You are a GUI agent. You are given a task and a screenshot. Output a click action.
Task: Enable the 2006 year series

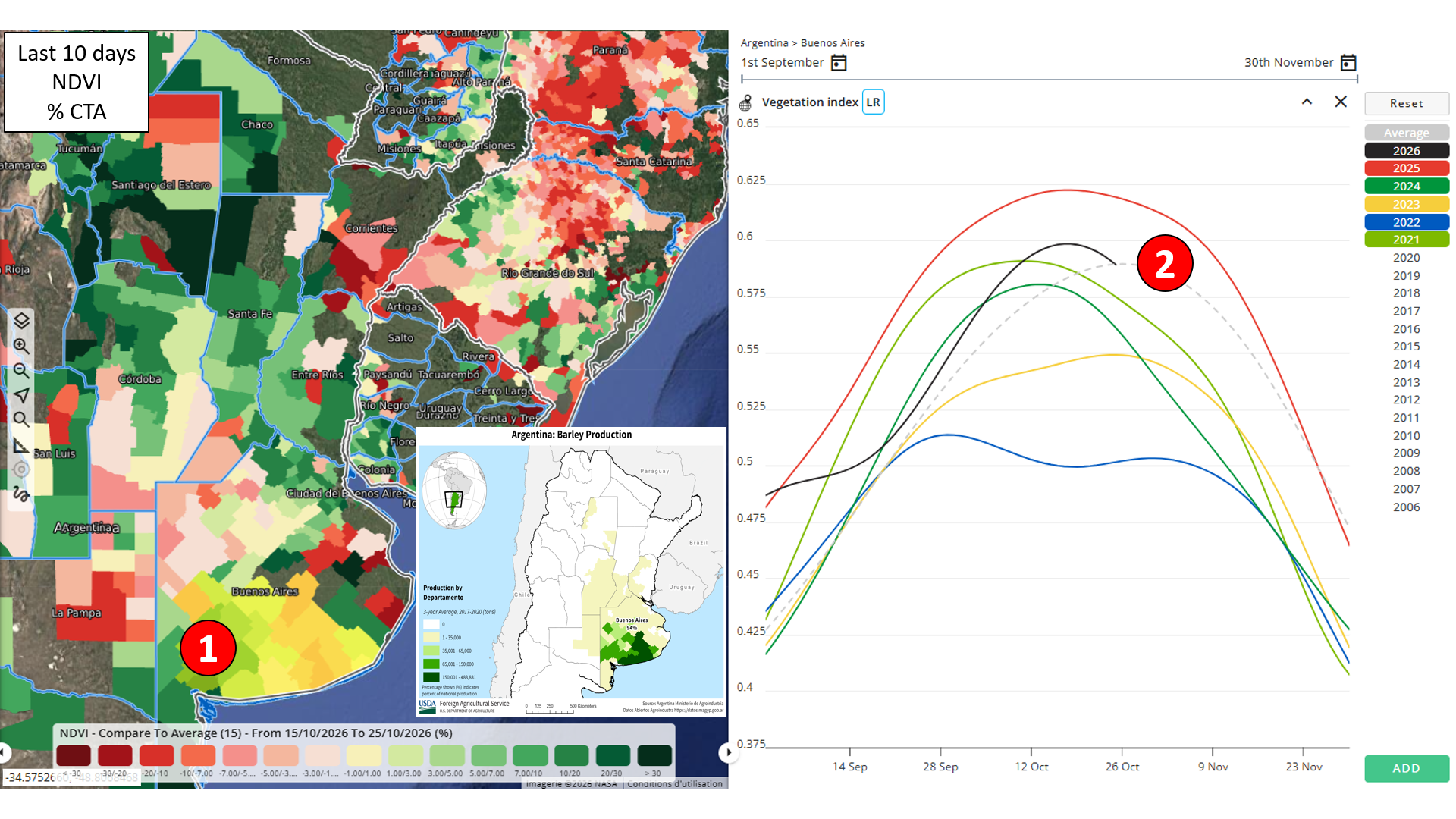[x=1407, y=507]
